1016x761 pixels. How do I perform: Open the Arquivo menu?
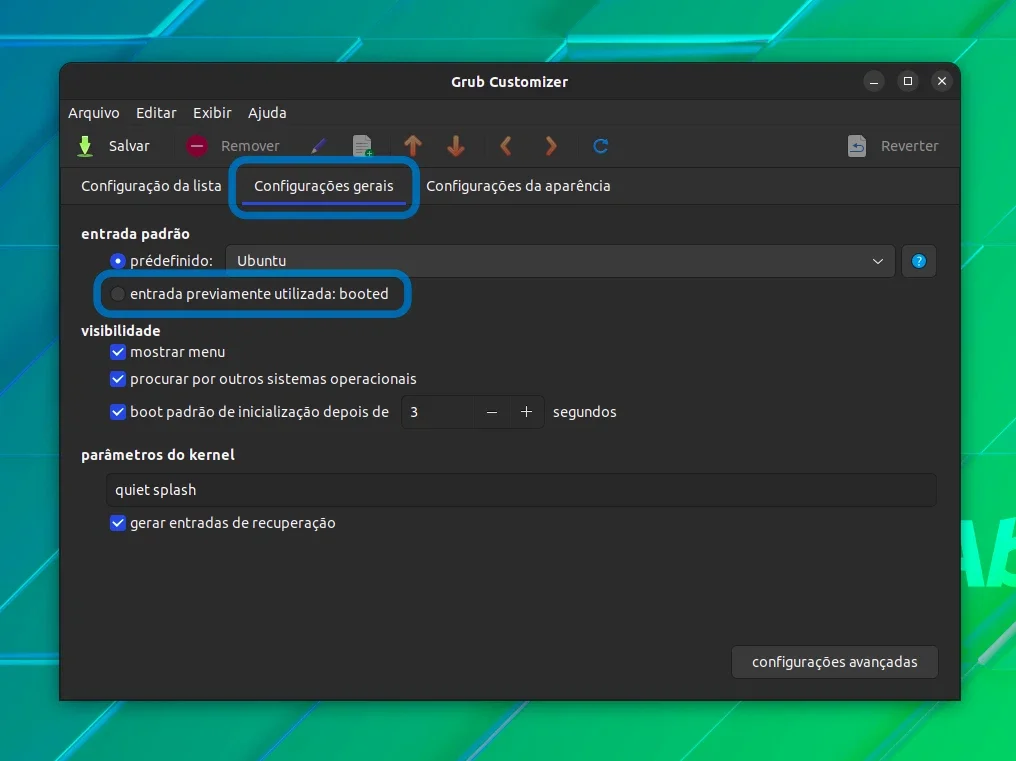coord(94,113)
